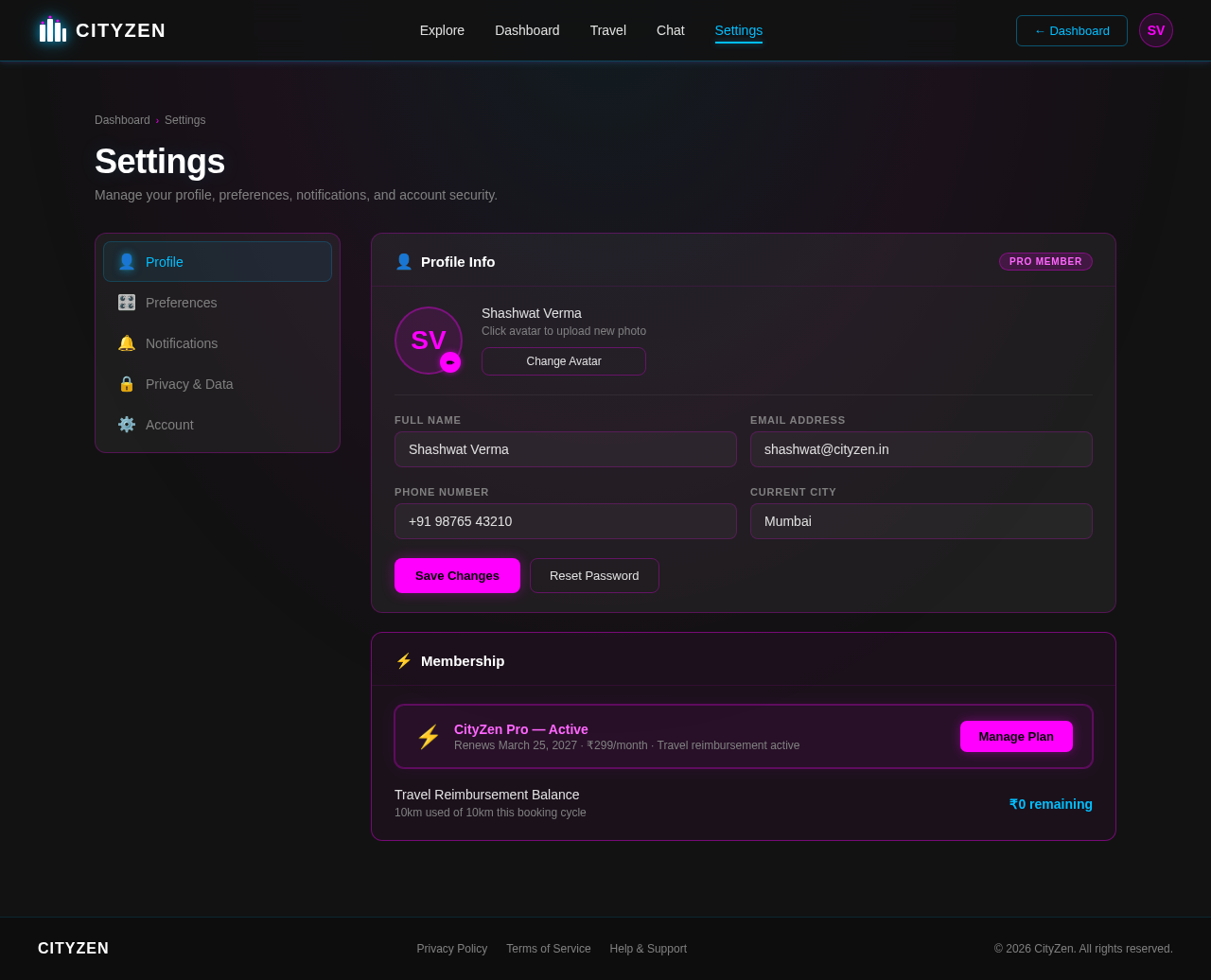The height and width of the screenshot is (980, 1211).
Task: Navigate to Chat in the top menu
Action: [x=672, y=29]
